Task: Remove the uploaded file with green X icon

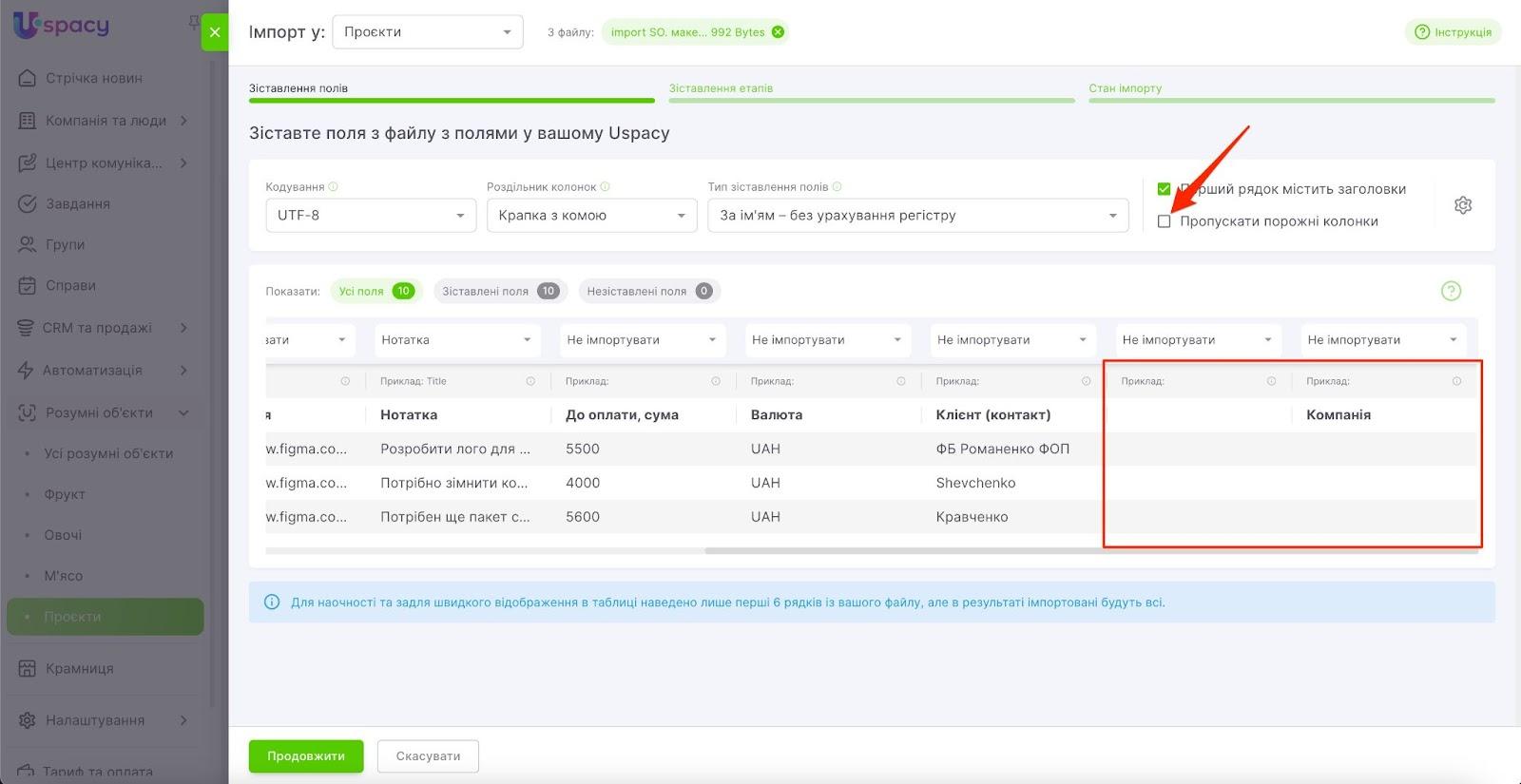Action: [778, 32]
